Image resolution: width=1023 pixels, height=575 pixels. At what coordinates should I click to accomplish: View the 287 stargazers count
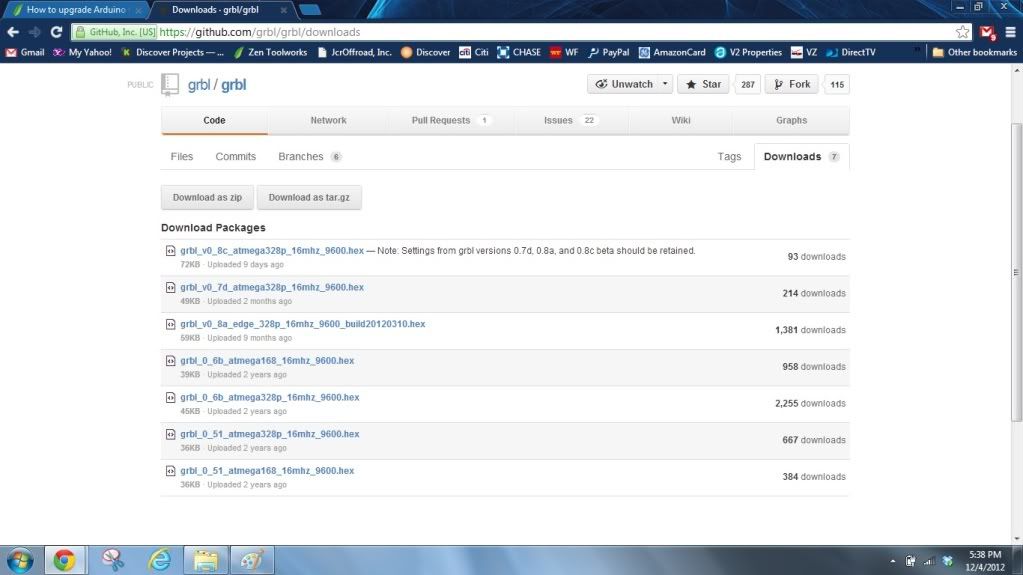click(x=748, y=84)
